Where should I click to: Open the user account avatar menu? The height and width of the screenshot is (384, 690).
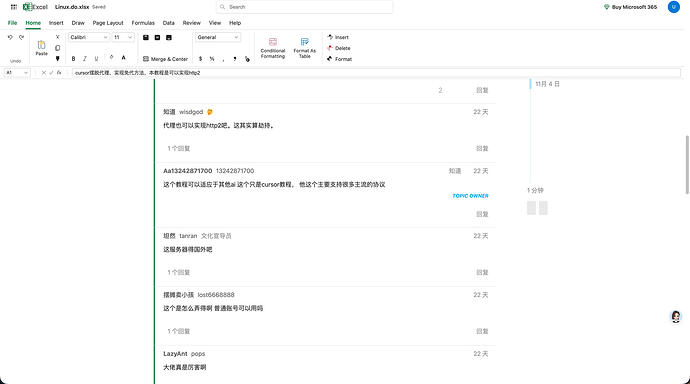point(673,7)
